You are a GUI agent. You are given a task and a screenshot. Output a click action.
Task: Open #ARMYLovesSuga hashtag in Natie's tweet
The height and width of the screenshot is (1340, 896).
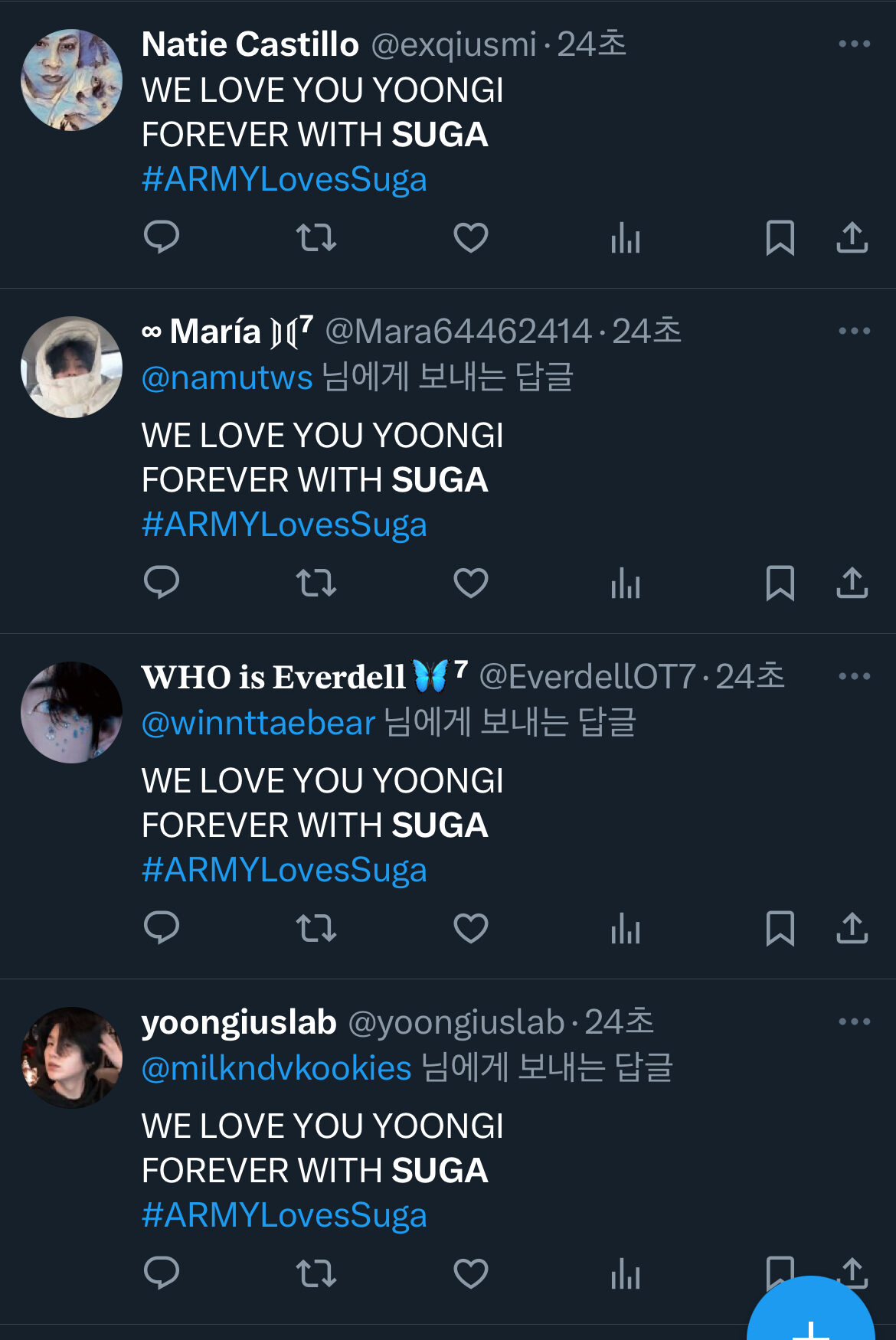point(284,180)
